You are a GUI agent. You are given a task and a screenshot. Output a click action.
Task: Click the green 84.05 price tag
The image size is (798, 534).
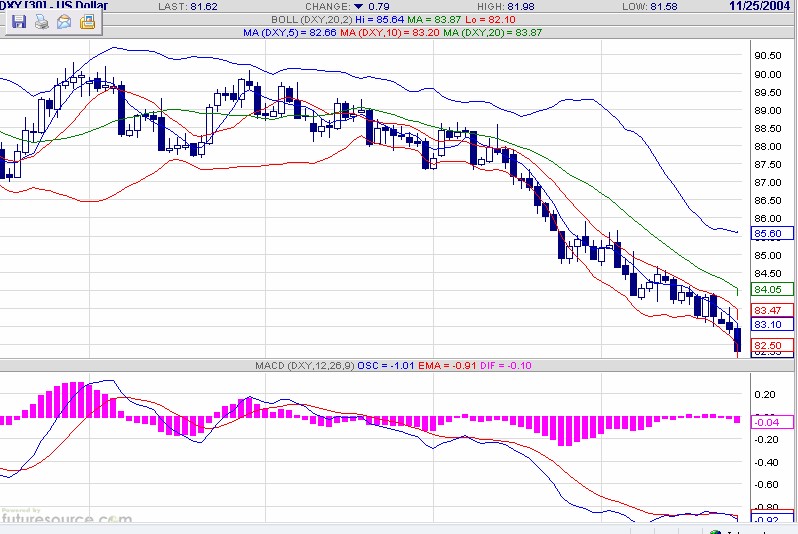pyautogui.click(x=772, y=288)
